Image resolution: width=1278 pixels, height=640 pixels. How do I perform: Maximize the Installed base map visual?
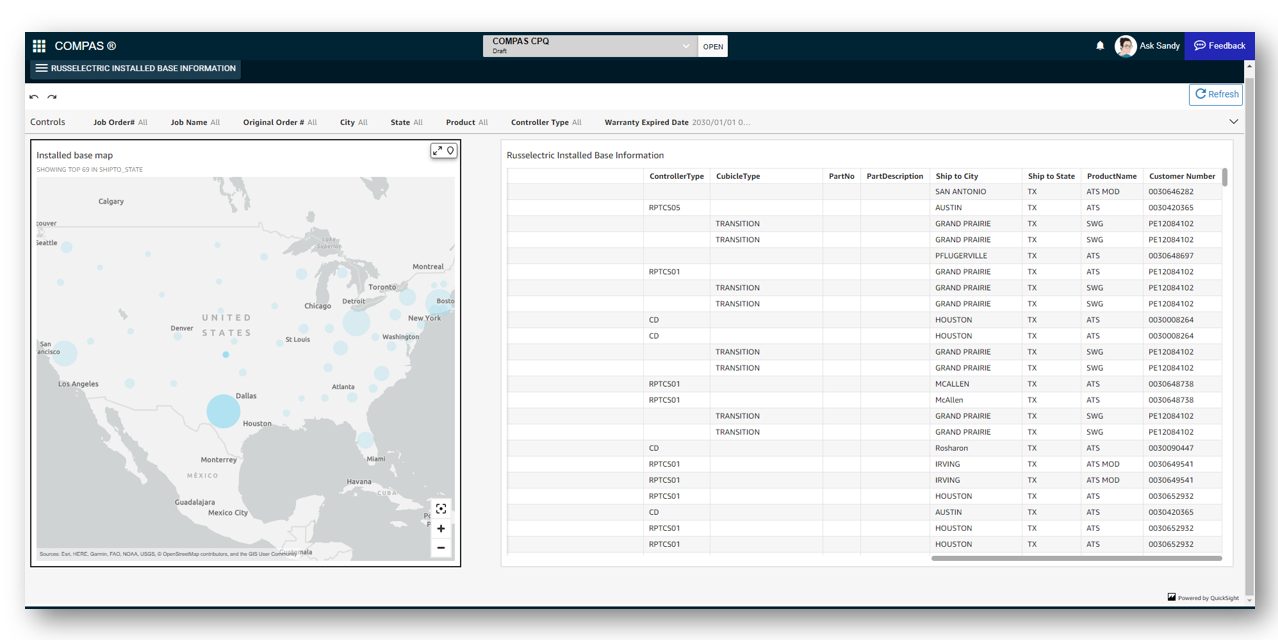tap(437, 150)
